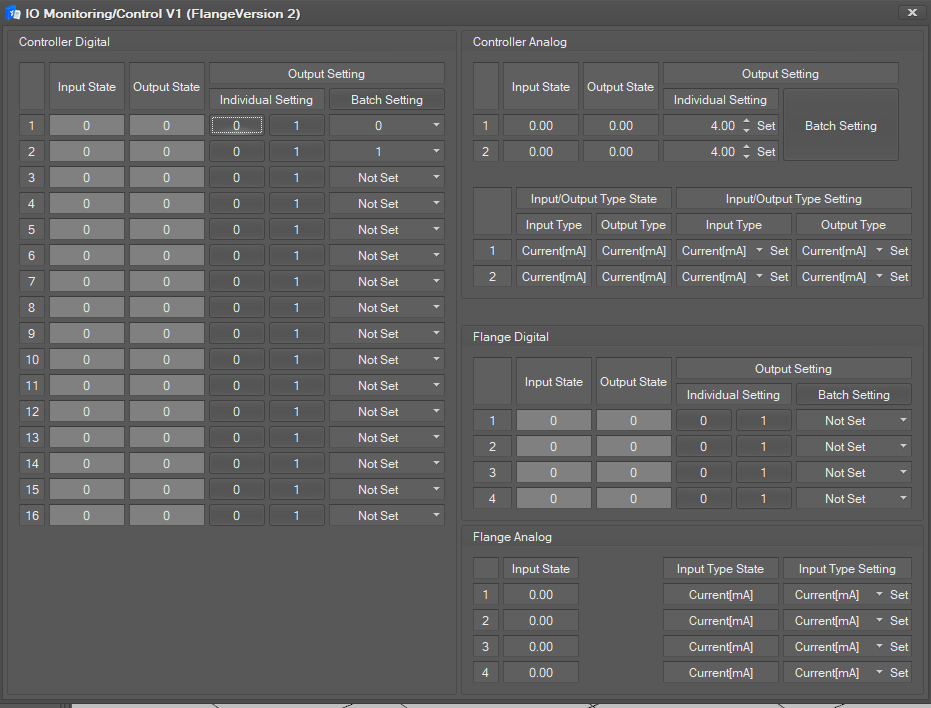931x708 pixels.
Task: Decrease Controller Analog output 2 value with down arrow
Action: 746,157
